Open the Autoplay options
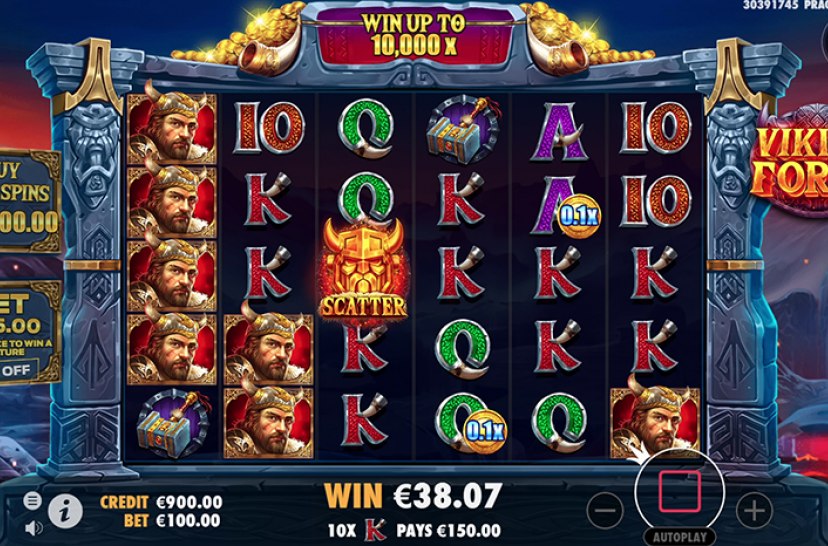The width and height of the screenshot is (828, 546). (x=680, y=537)
